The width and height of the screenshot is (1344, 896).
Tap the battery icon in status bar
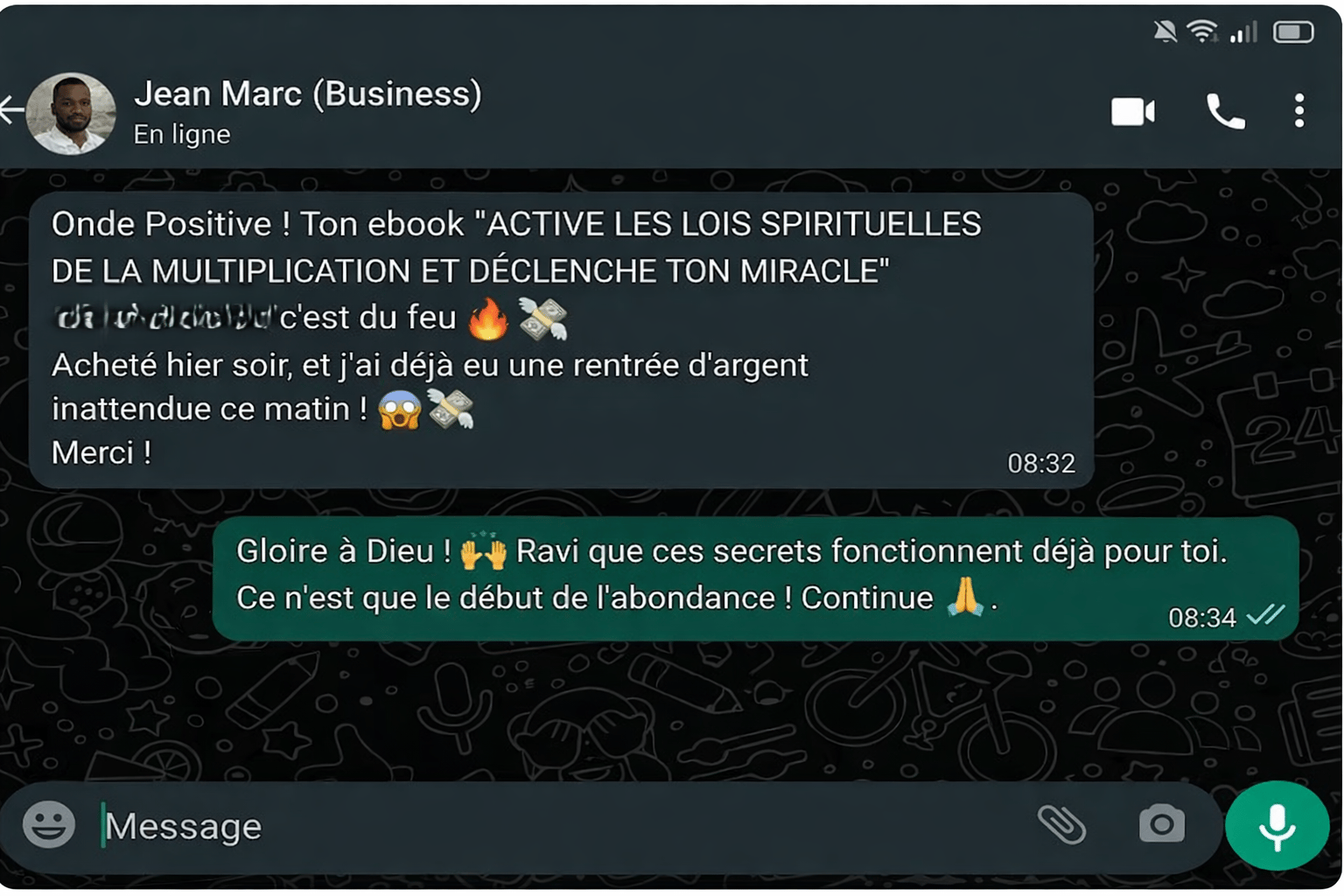click(1293, 32)
